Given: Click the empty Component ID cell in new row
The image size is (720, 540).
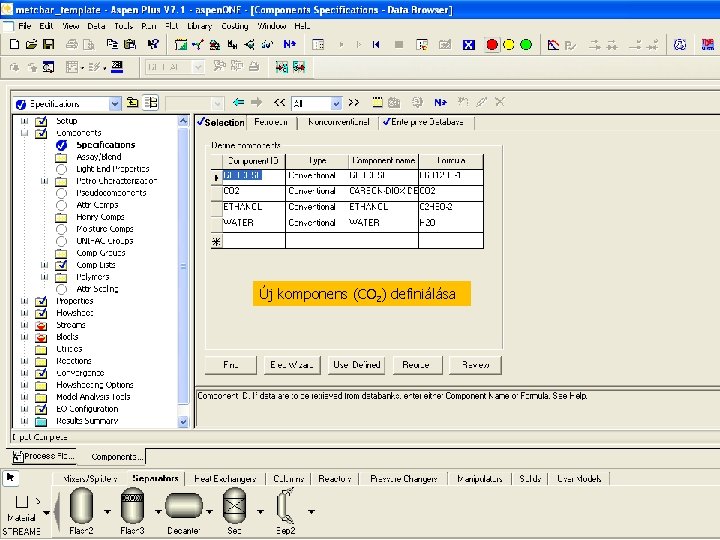Looking at the screenshot, I should [x=253, y=241].
